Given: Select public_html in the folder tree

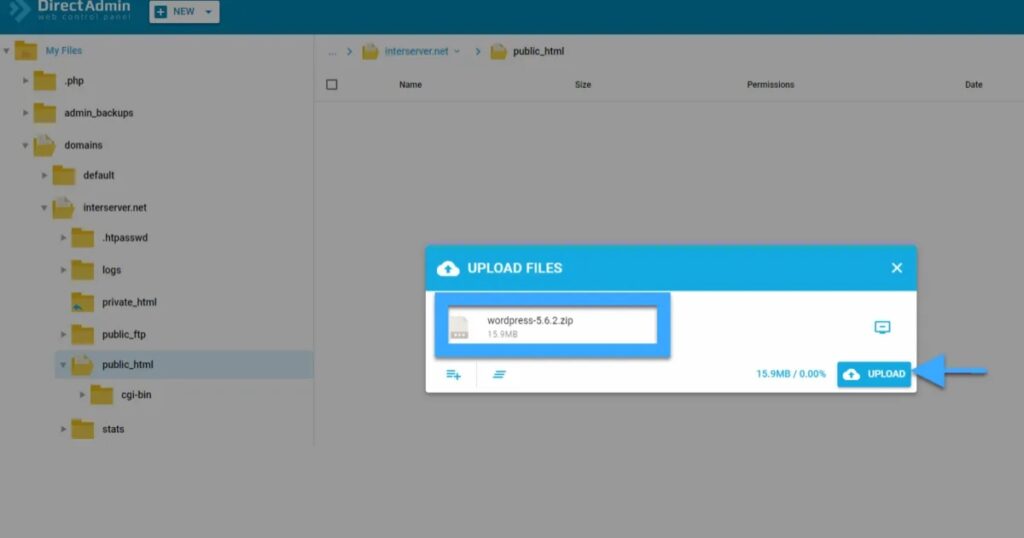Looking at the screenshot, I should point(127,364).
